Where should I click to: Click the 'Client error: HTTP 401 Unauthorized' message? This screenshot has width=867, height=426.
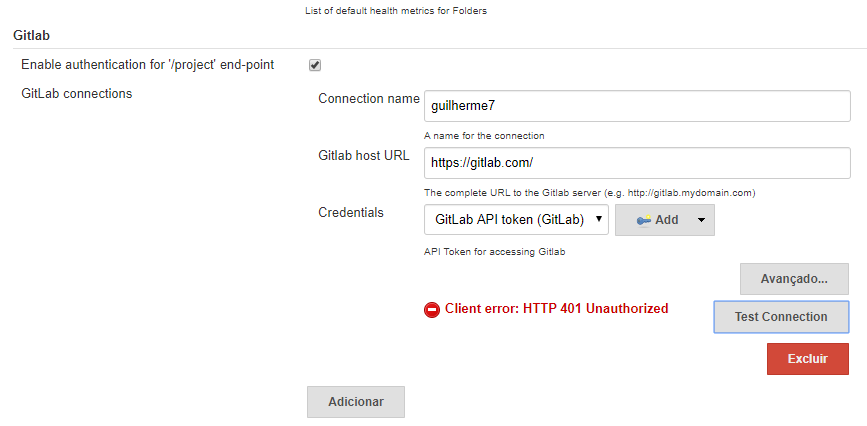click(x=557, y=309)
